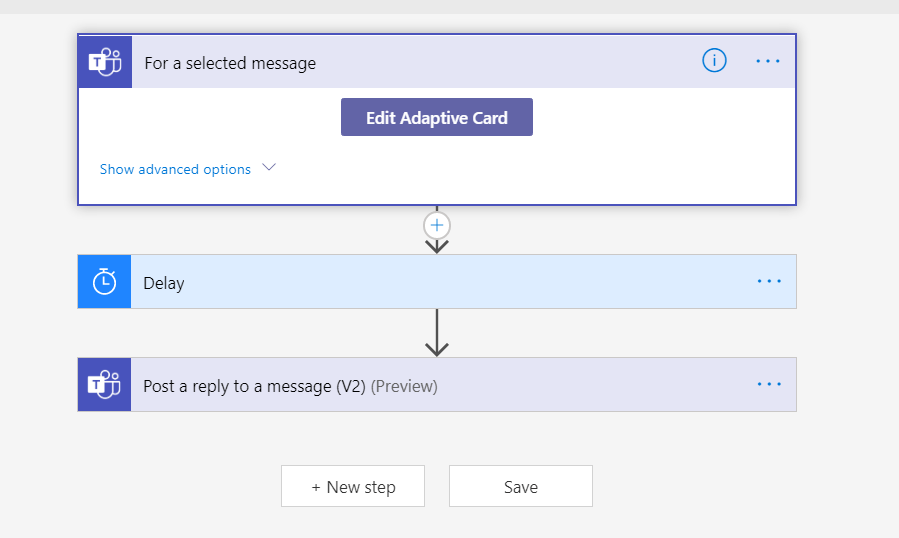Click the Teams icon on the Post a reply action
899x538 pixels.
click(105, 385)
